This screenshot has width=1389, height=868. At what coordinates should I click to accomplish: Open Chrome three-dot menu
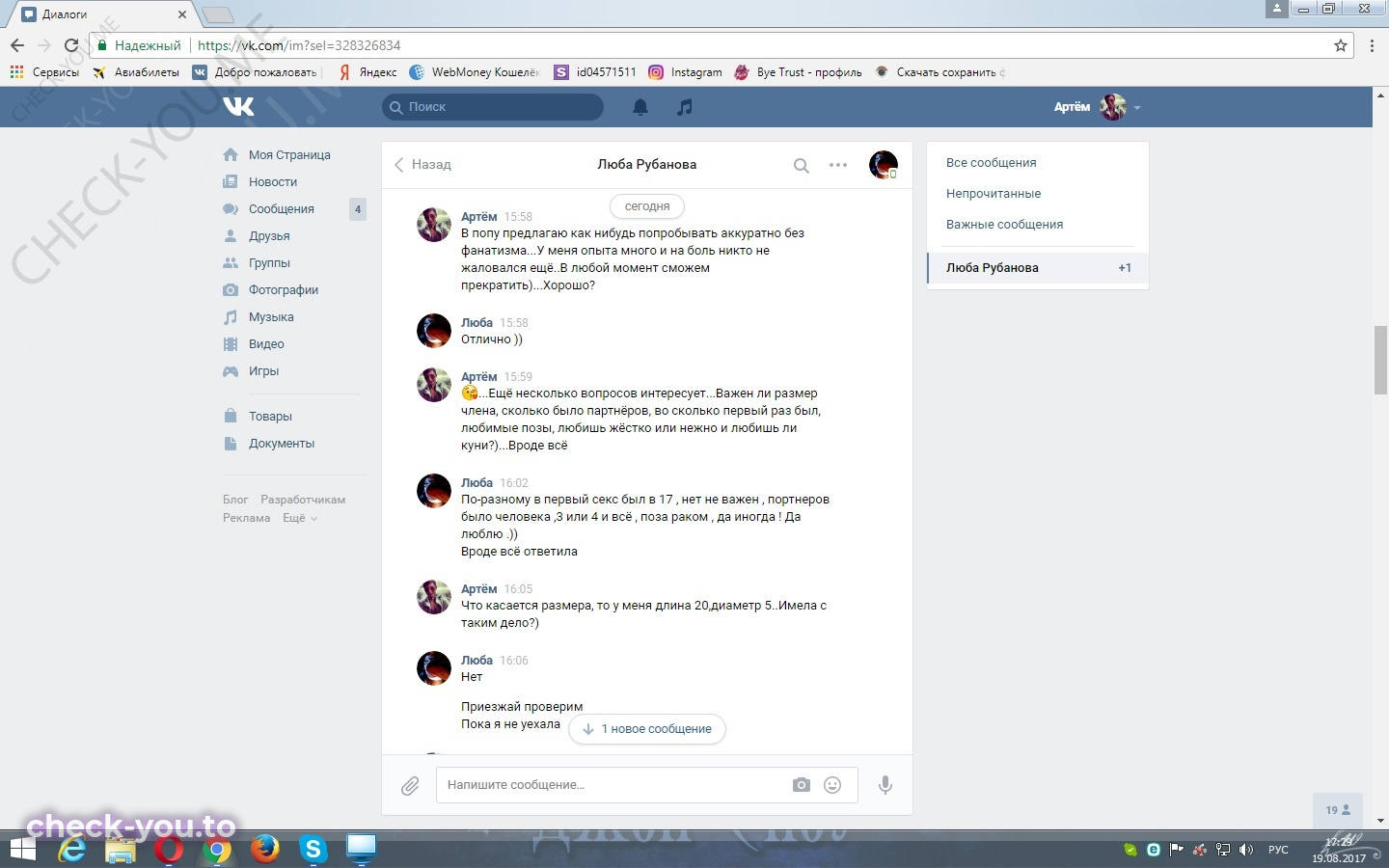[x=1372, y=45]
